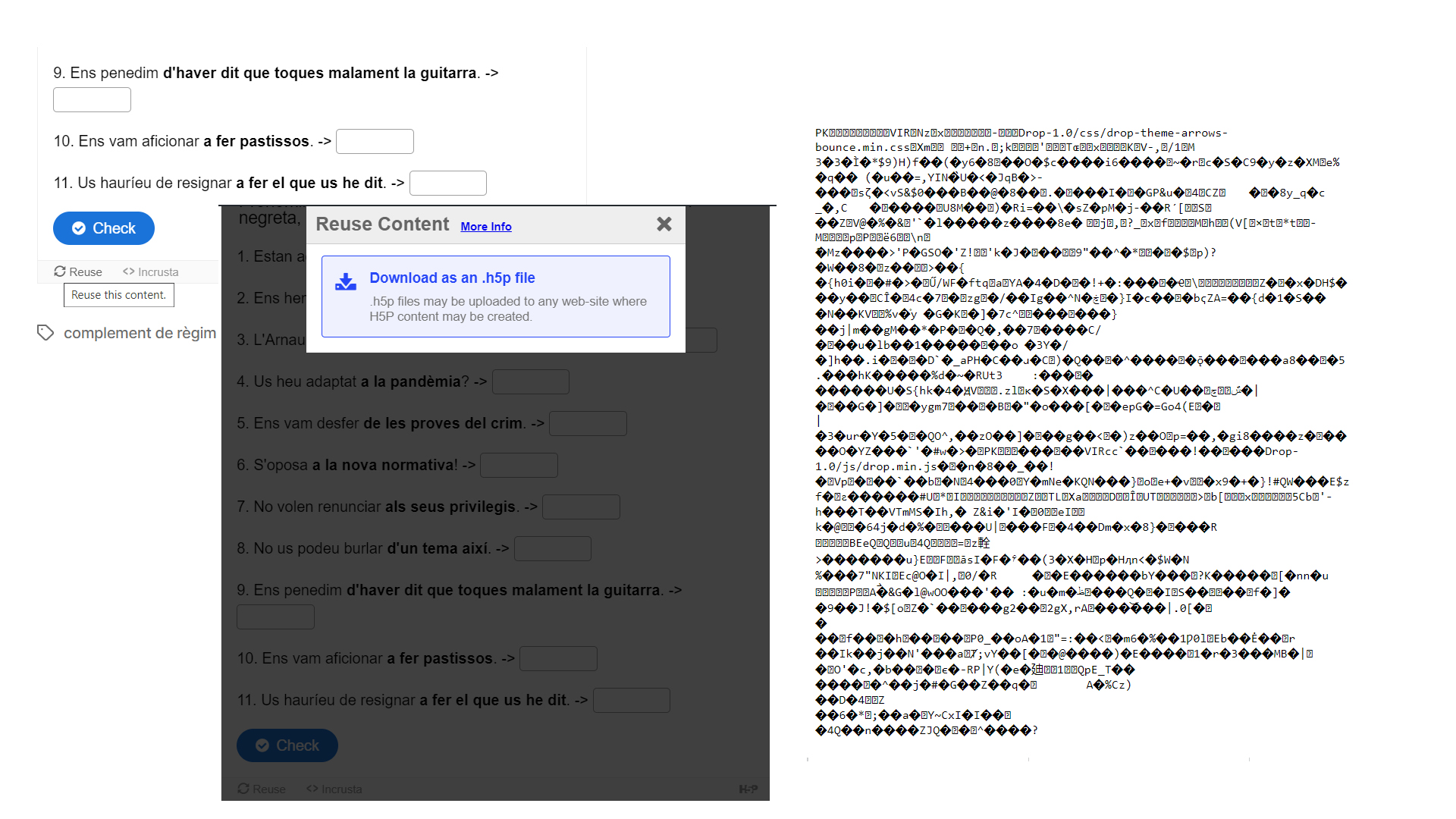Click lower-panel field under the guitarra sentence
The height and width of the screenshot is (819, 1456).
275,617
